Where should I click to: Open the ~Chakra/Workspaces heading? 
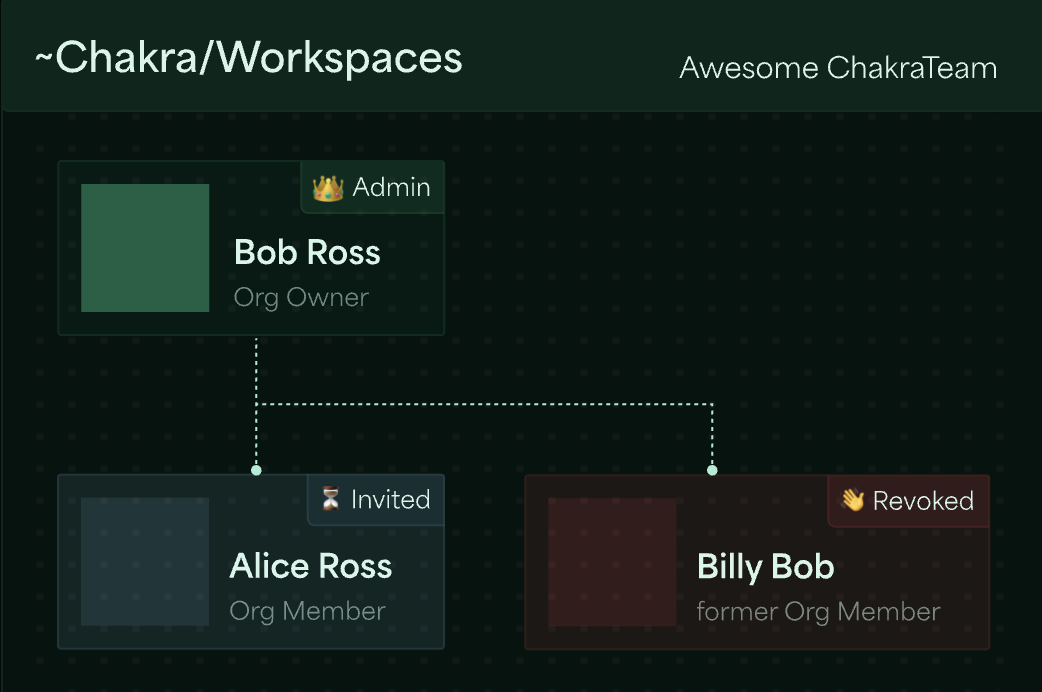pyautogui.click(x=249, y=58)
